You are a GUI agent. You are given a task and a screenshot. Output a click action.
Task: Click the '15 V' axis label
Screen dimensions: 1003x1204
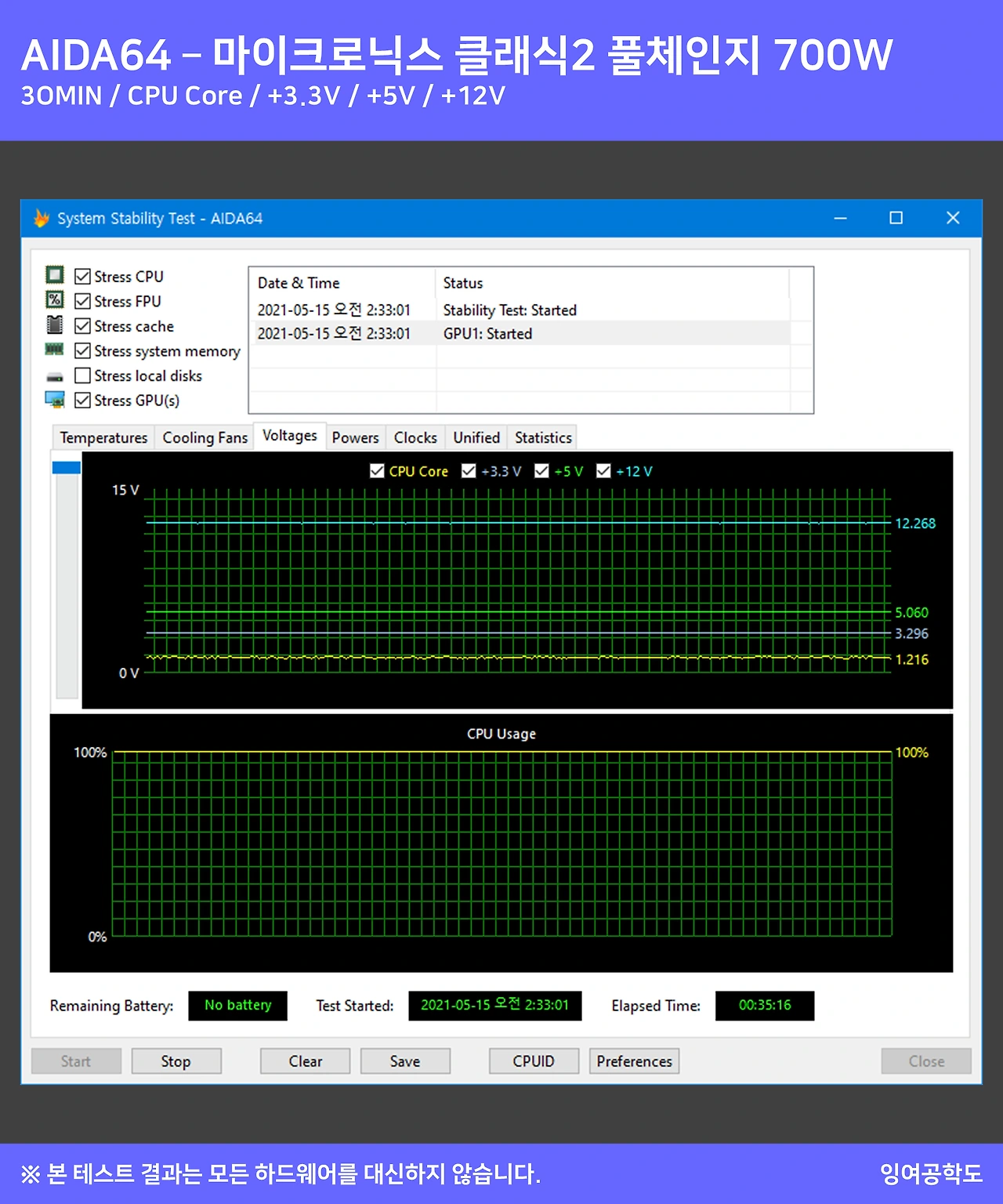[x=125, y=490]
